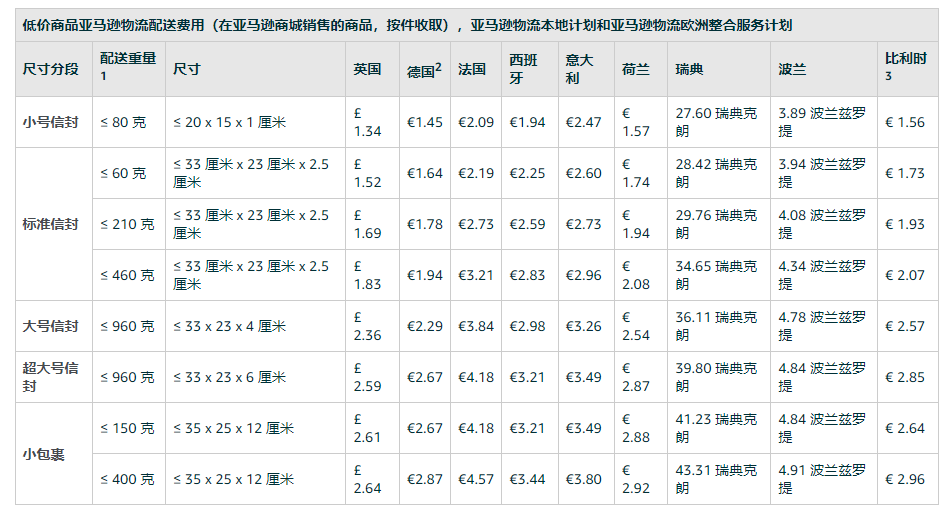Viewport: 949px width, 509px height.
Task: Select the ≤ 20 x 15 x 1 厘米 cell
Action: click(x=229, y=122)
